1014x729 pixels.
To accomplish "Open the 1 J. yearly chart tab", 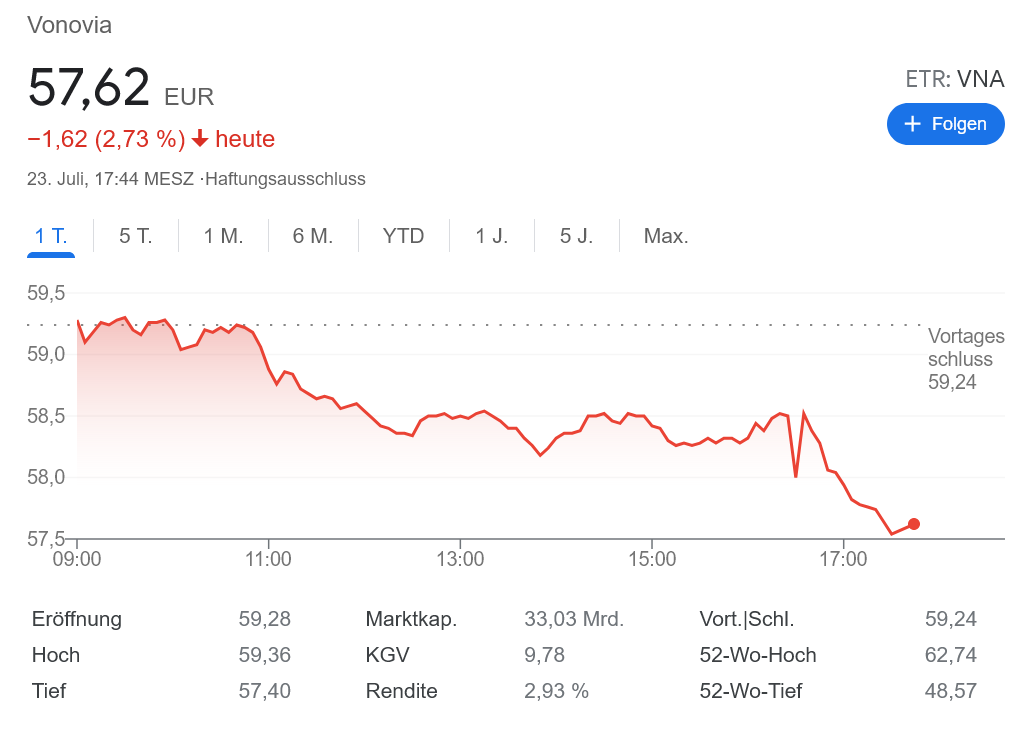I will [x=491, y=236].
